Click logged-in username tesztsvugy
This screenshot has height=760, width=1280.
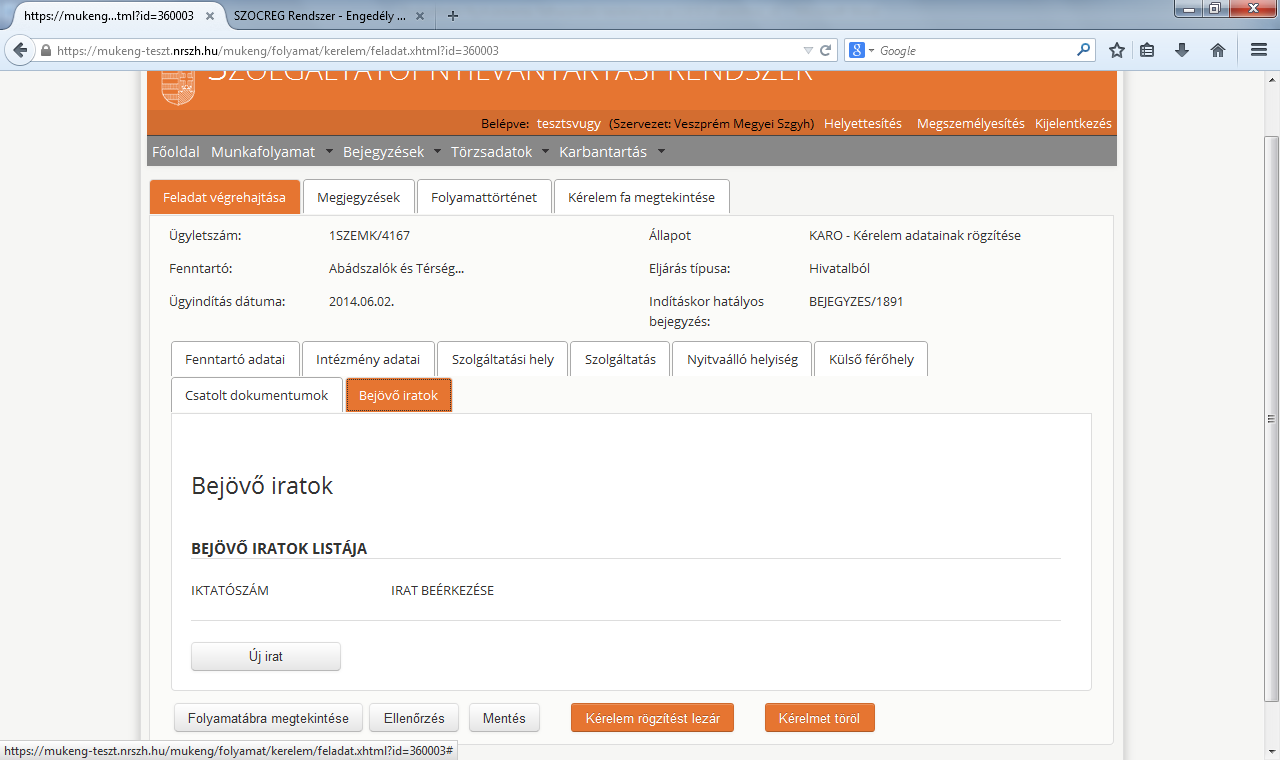click(569, 123)
